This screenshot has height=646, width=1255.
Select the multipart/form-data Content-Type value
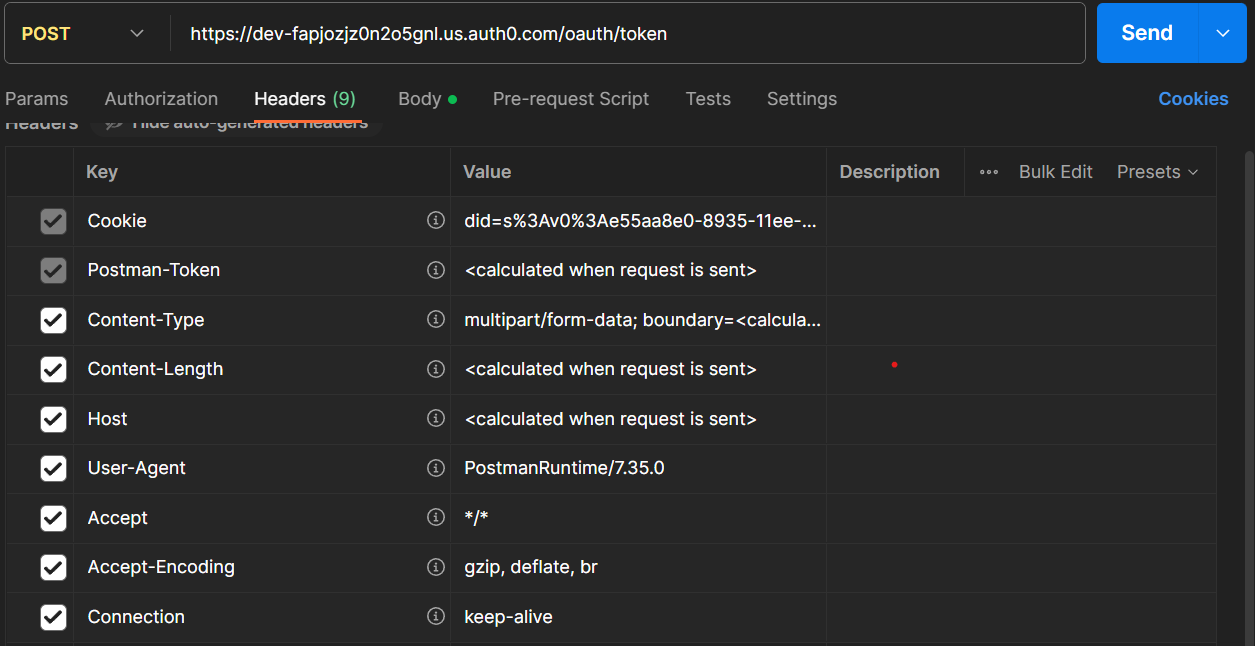click(643, 320)
